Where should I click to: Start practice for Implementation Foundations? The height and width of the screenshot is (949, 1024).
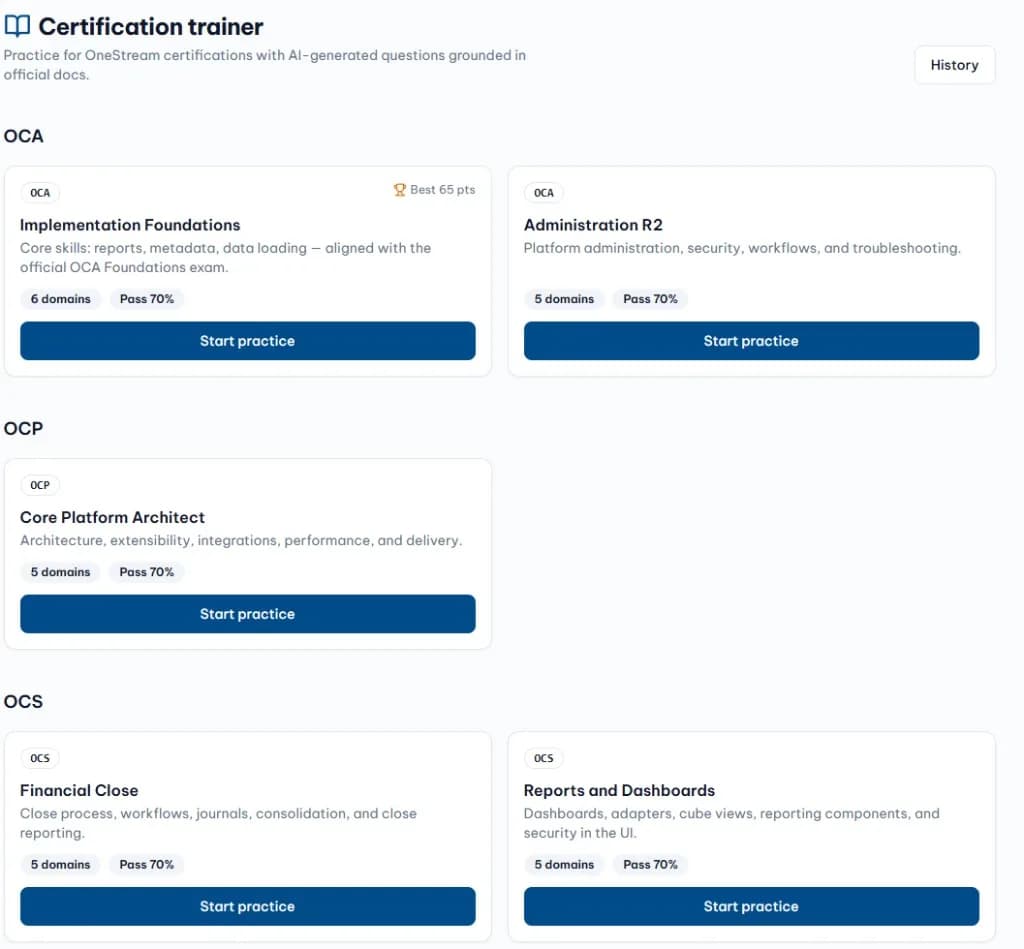pyautogui.click(x=248, y=341)
